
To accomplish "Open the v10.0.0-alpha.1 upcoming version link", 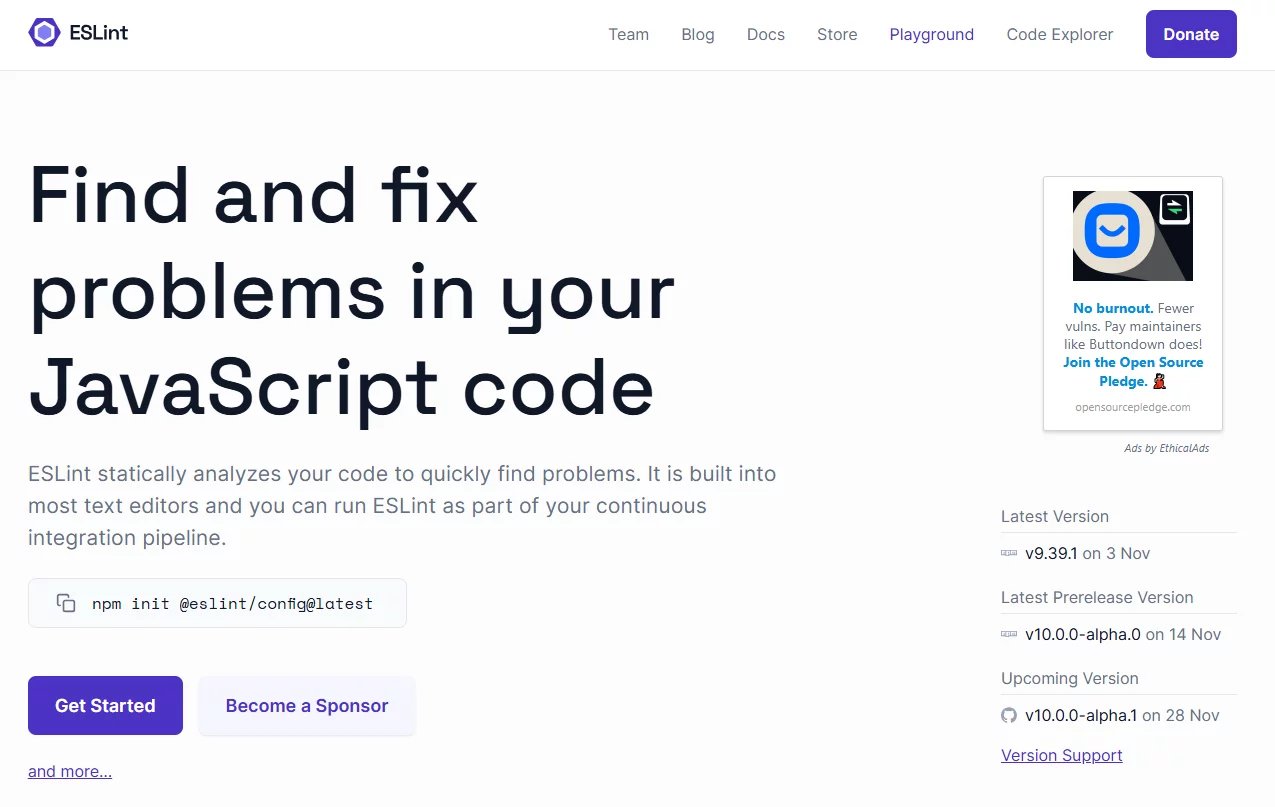I will pos(1081,715).
